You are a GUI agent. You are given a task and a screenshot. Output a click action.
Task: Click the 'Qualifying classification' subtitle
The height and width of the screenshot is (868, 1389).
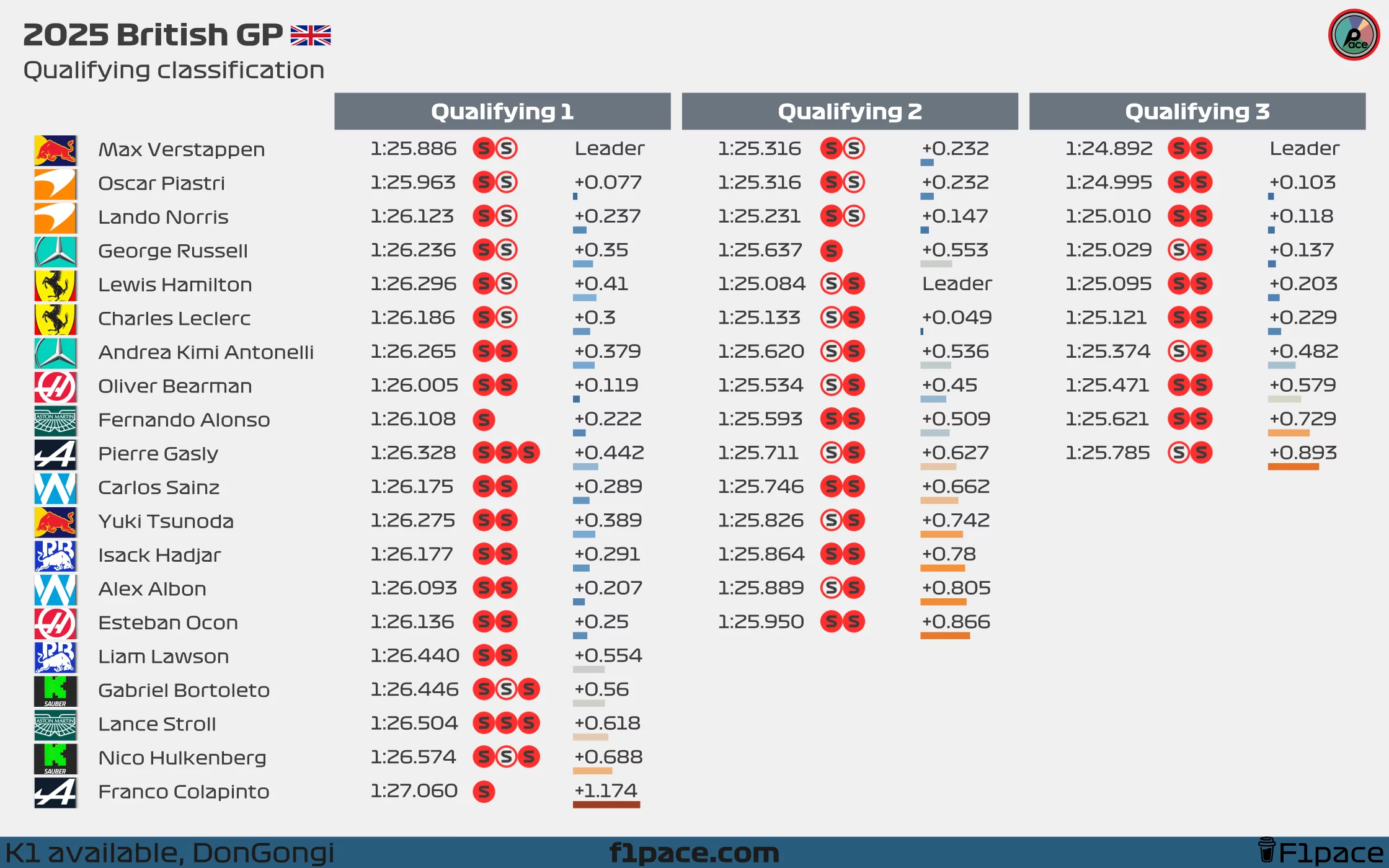coord(174,70)
